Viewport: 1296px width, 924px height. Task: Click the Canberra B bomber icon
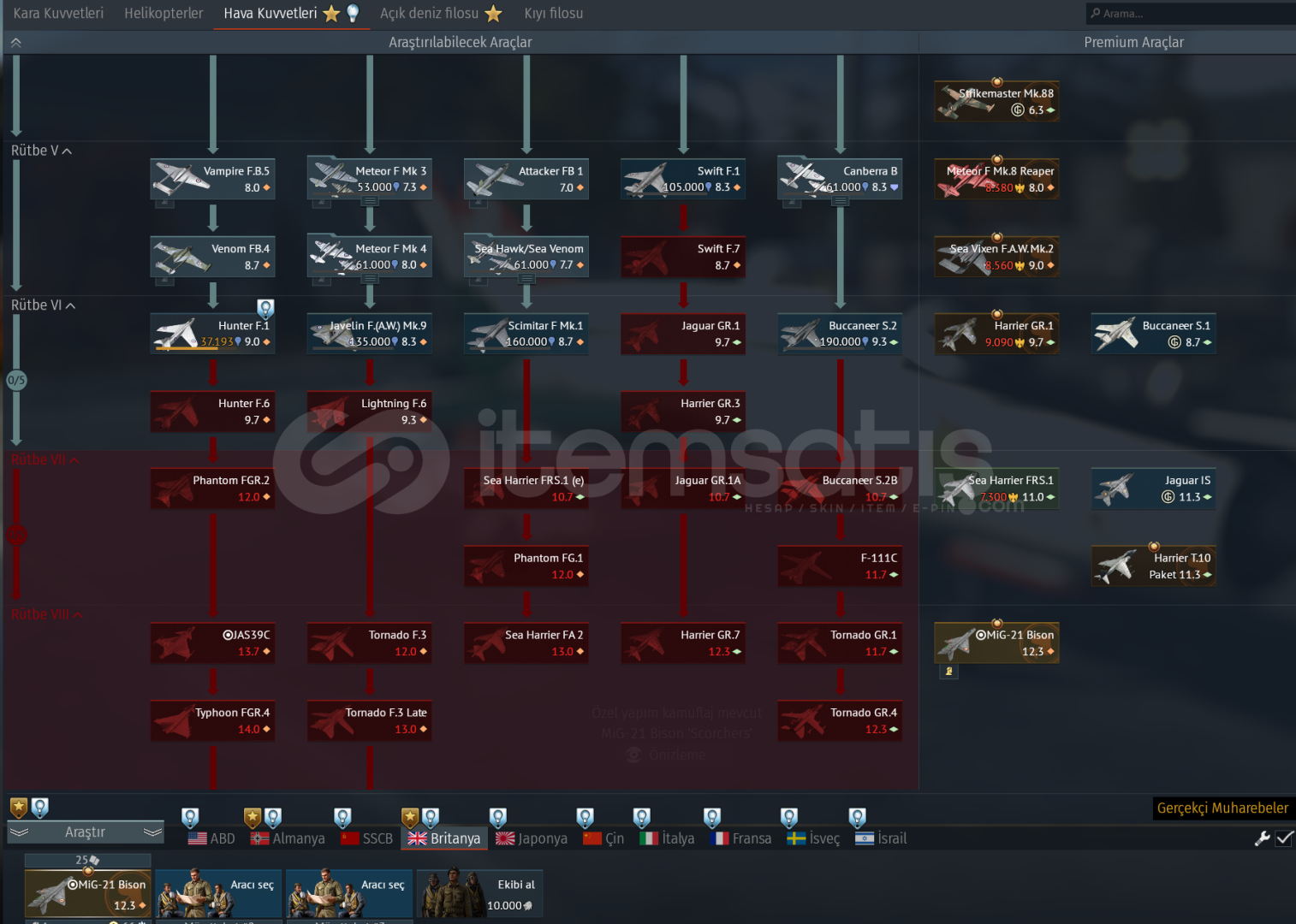click(x=803, y=178)
